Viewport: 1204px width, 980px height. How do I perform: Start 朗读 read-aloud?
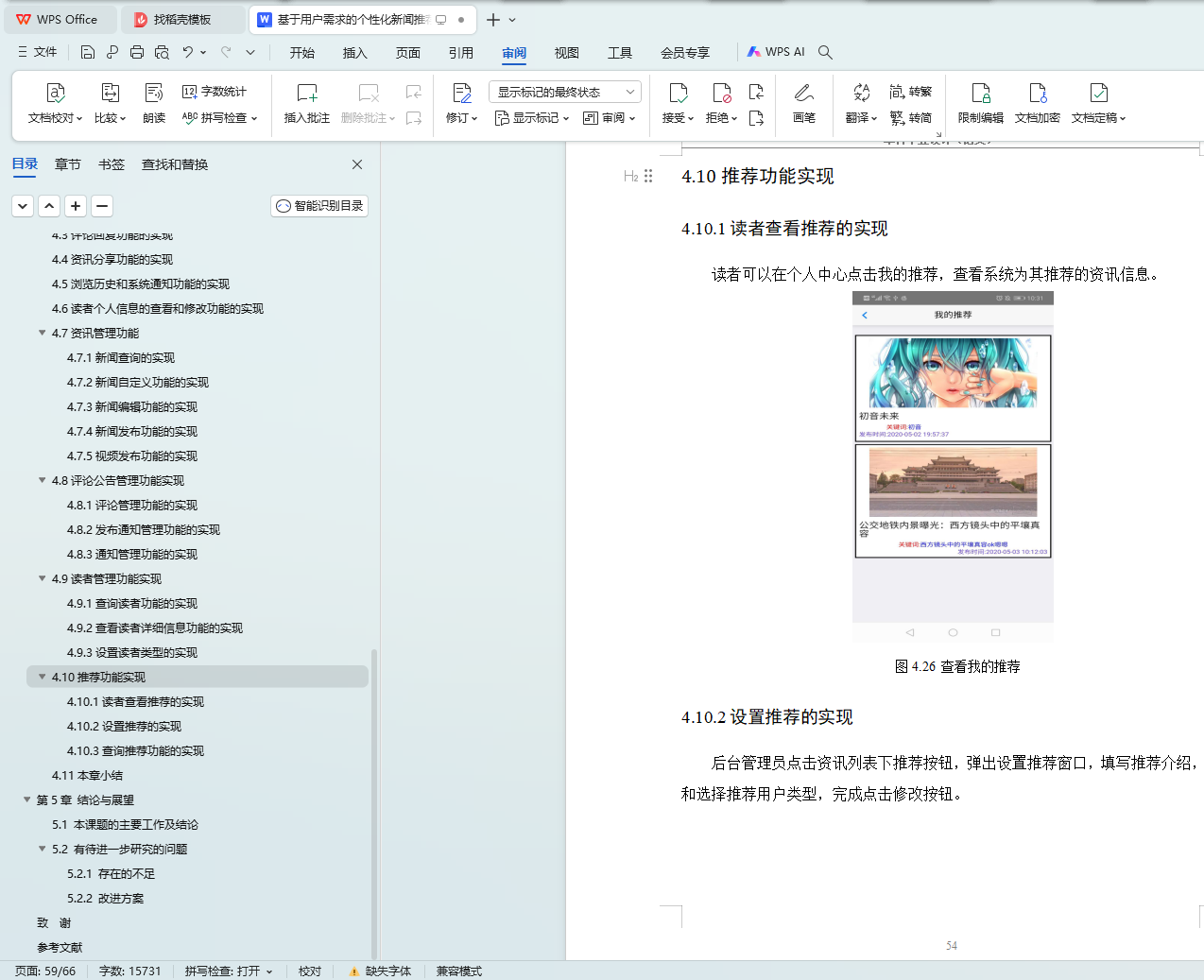click(x=154, y=104)
